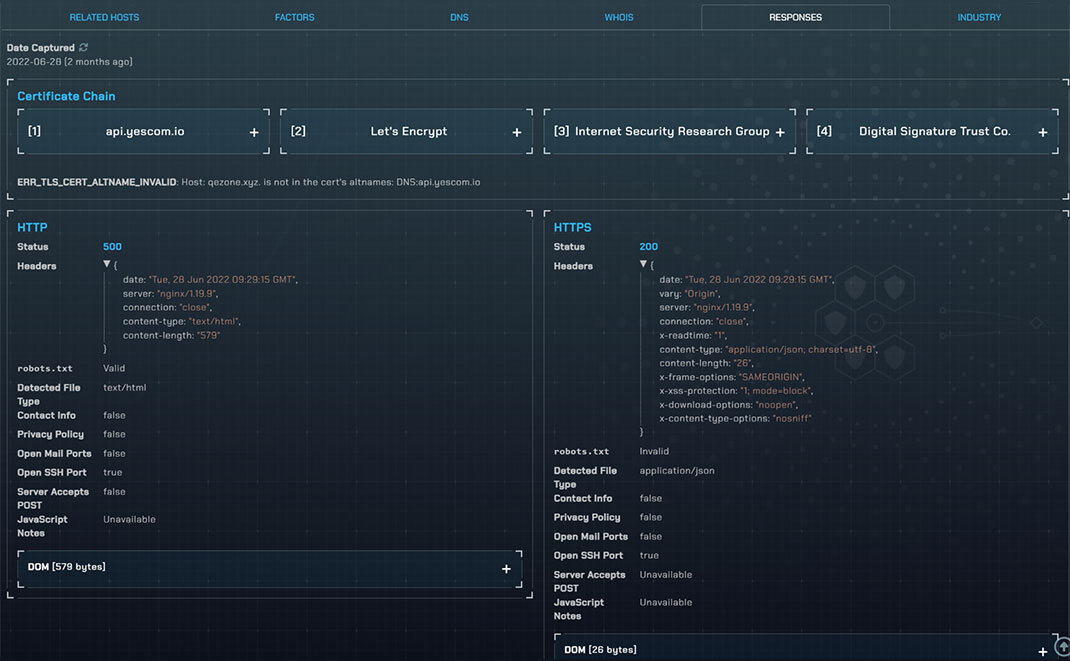Click the HTTP status code 500
Screen dimensions: 1070x661
point(113,246)
